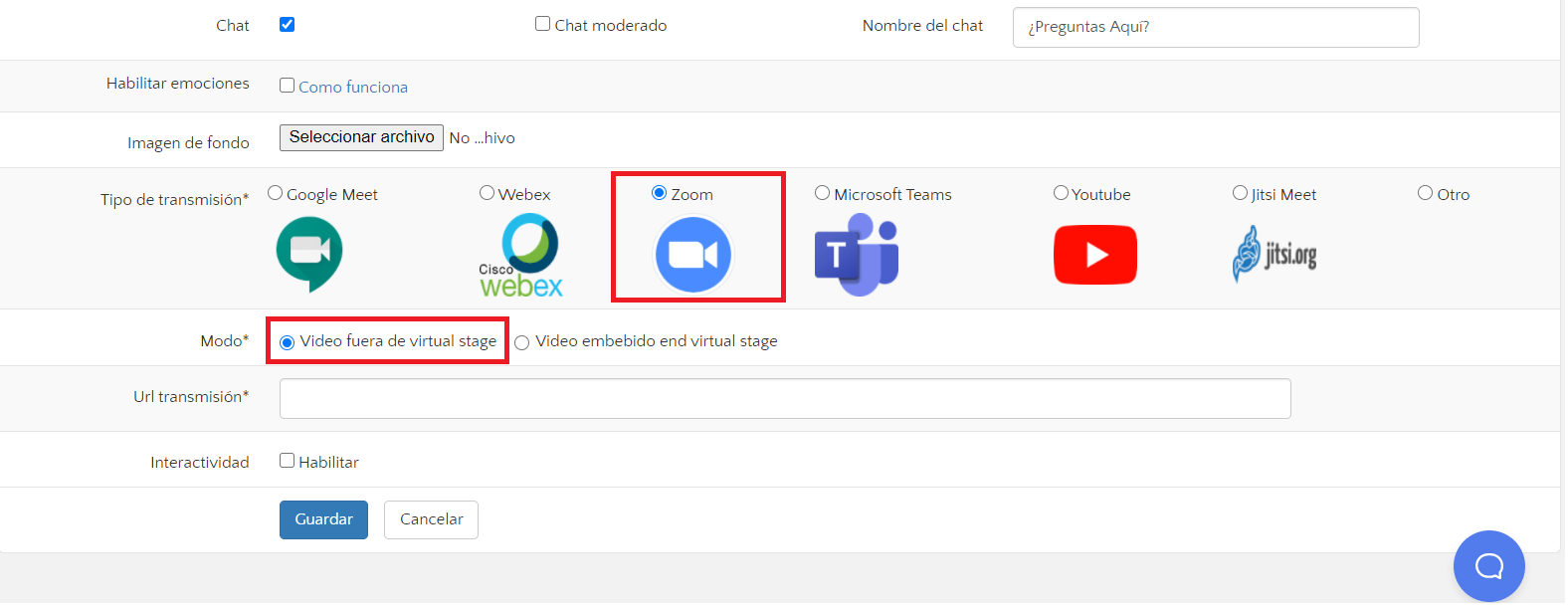
Task: Select the Webex radio button
Action: point(487,193)
